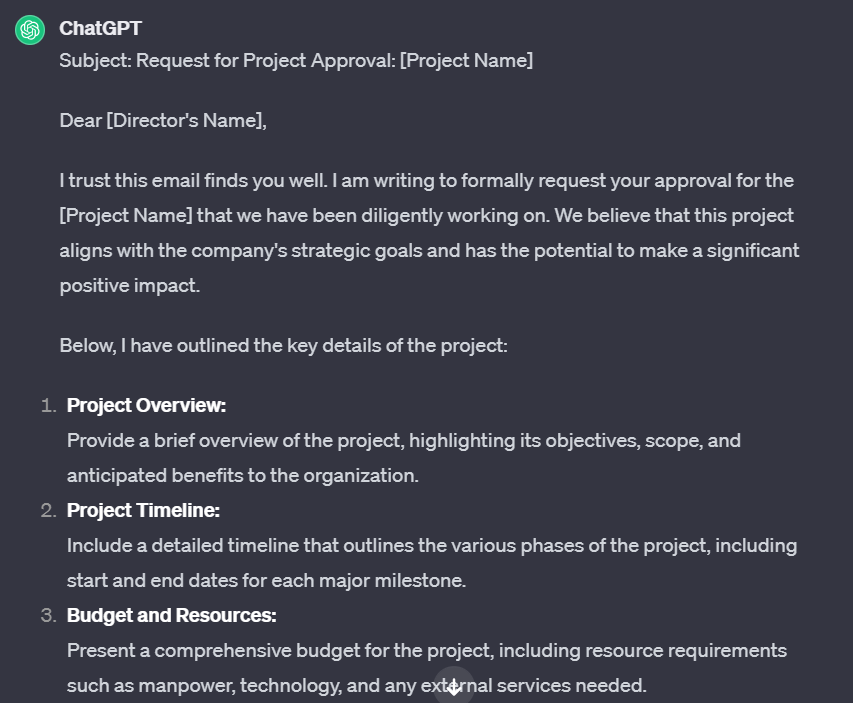Click the Subject line with Project Approval
Screen dimensions: 853x703
[x=296, y=60]
